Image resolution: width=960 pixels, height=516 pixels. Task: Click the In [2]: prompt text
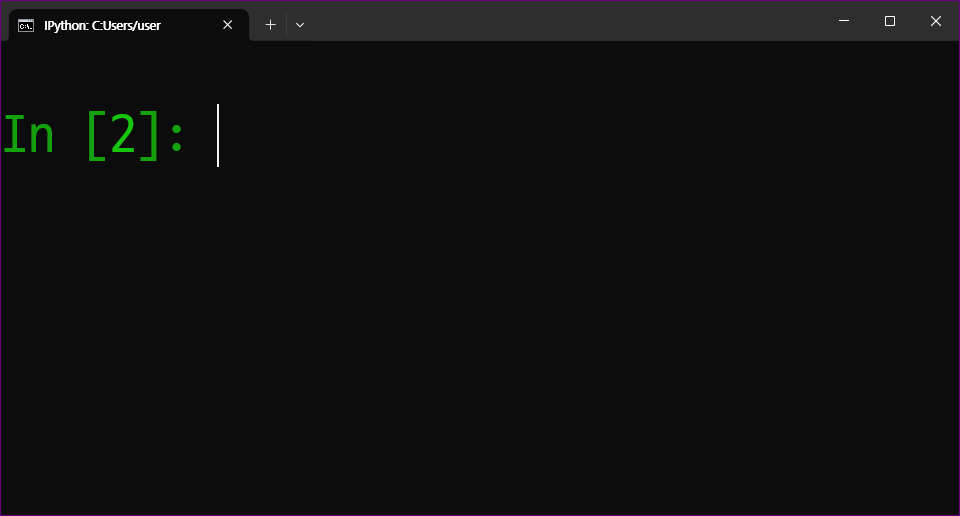pyautogui.click(x=93, y=135)
